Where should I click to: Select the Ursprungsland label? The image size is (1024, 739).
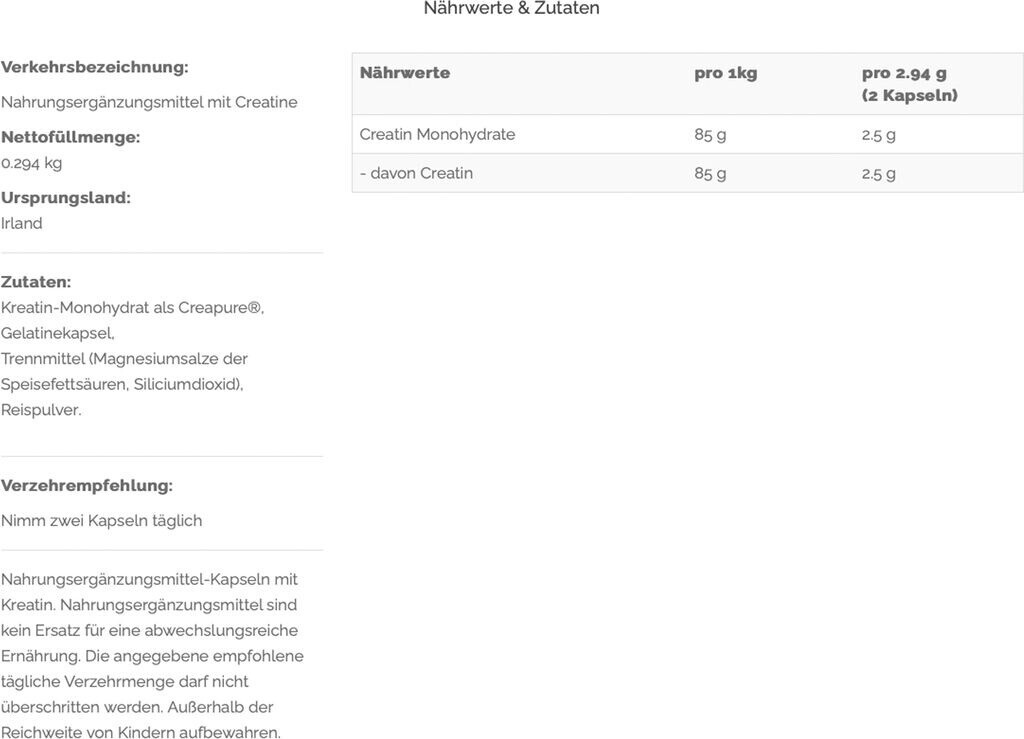(65, 198)
